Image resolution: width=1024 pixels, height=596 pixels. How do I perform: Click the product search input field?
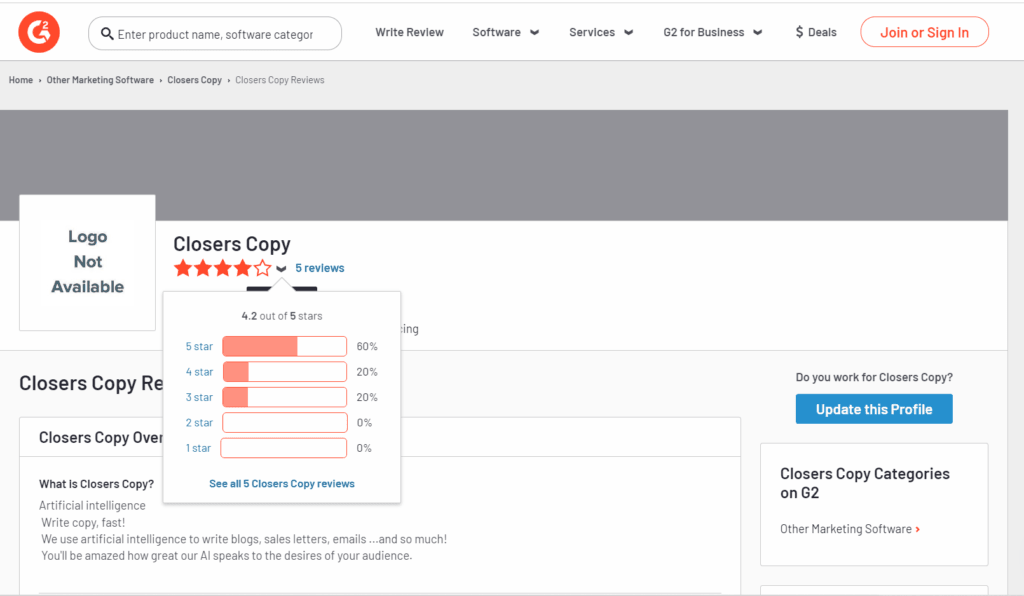[x=215, y=34]
